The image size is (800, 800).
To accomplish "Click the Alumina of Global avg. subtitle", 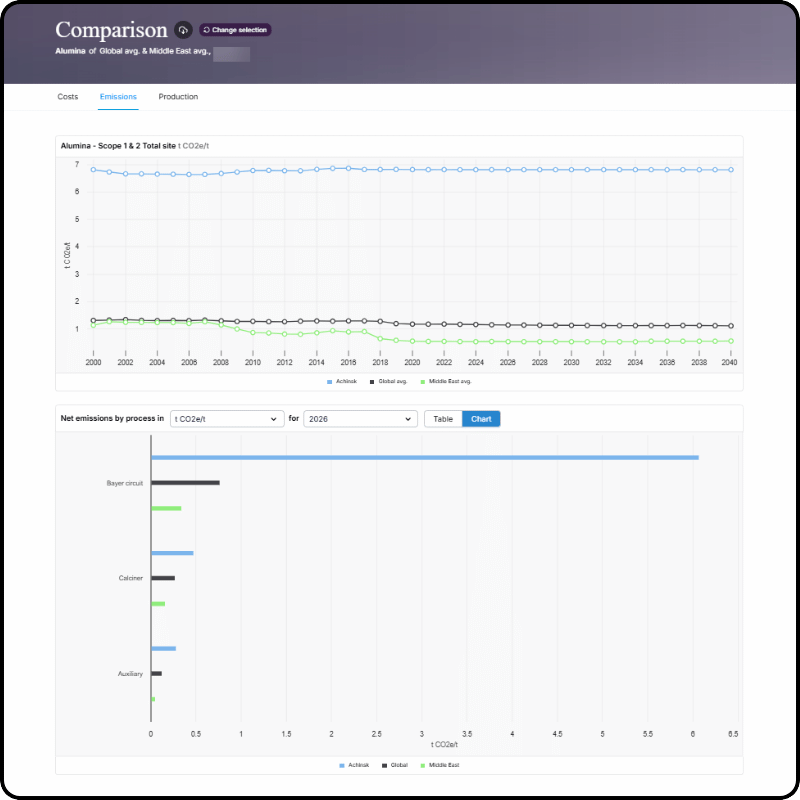I will click(133, 51).
